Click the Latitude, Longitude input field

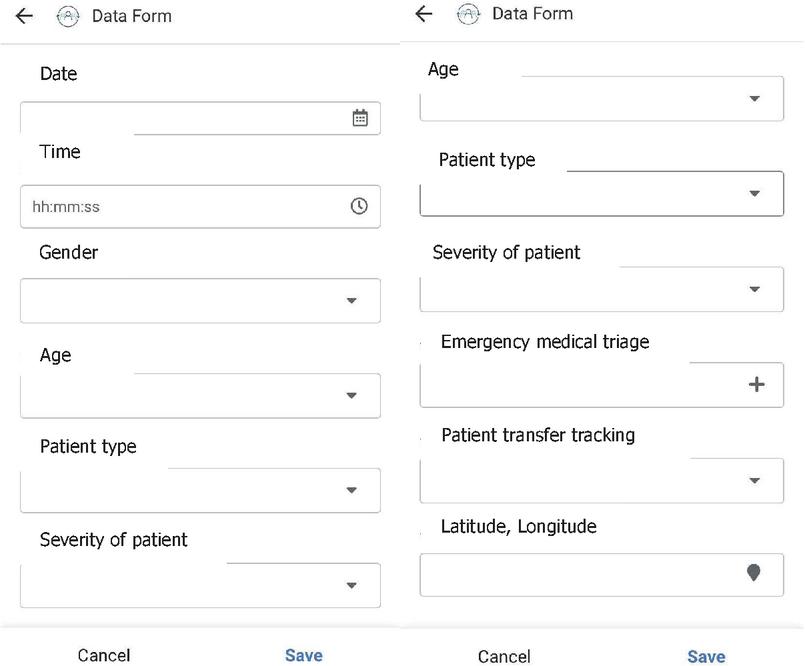[x=580, y=575]
